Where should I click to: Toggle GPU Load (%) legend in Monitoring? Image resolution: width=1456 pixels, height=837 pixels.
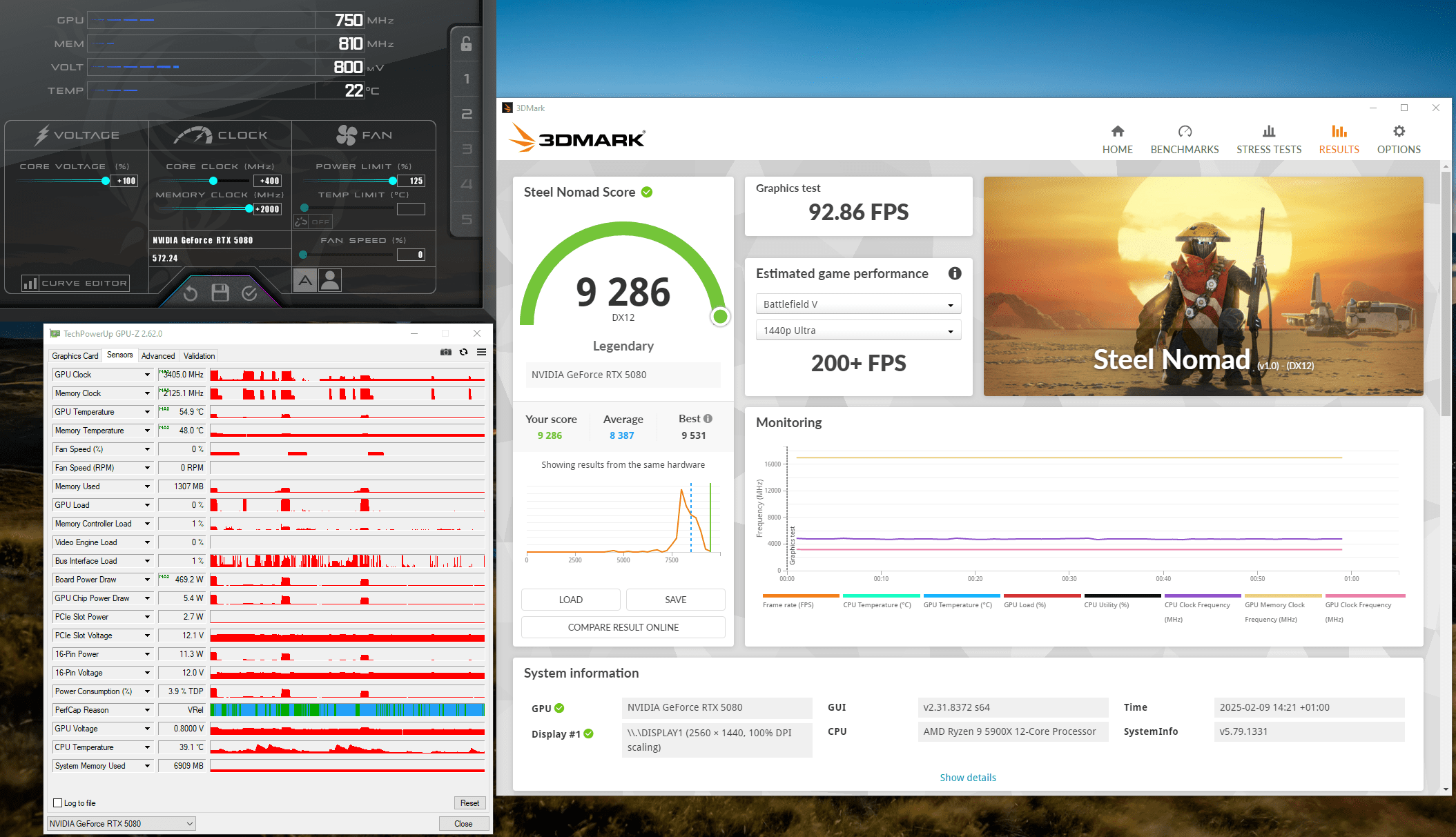tap(1042, 601)
